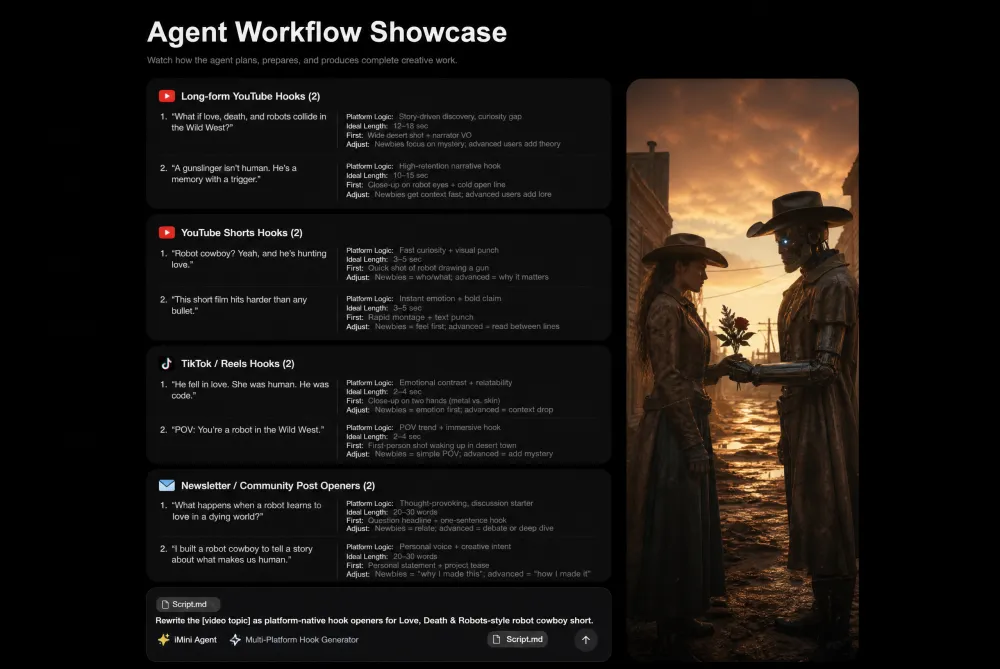Click 'Newbies = simple POV; advanced = add mystery'
Viewport: 1000px width, 669px height.
pos(464,454)
